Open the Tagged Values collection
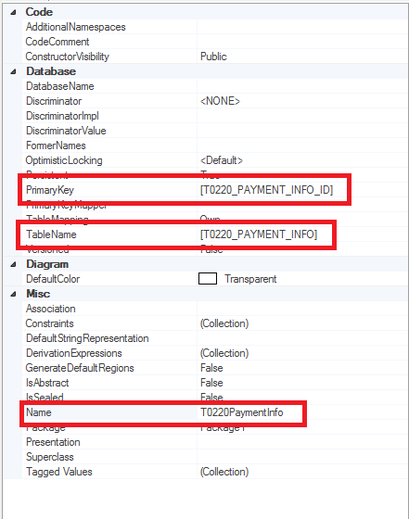The image size is (409, 519). [224, 472]
